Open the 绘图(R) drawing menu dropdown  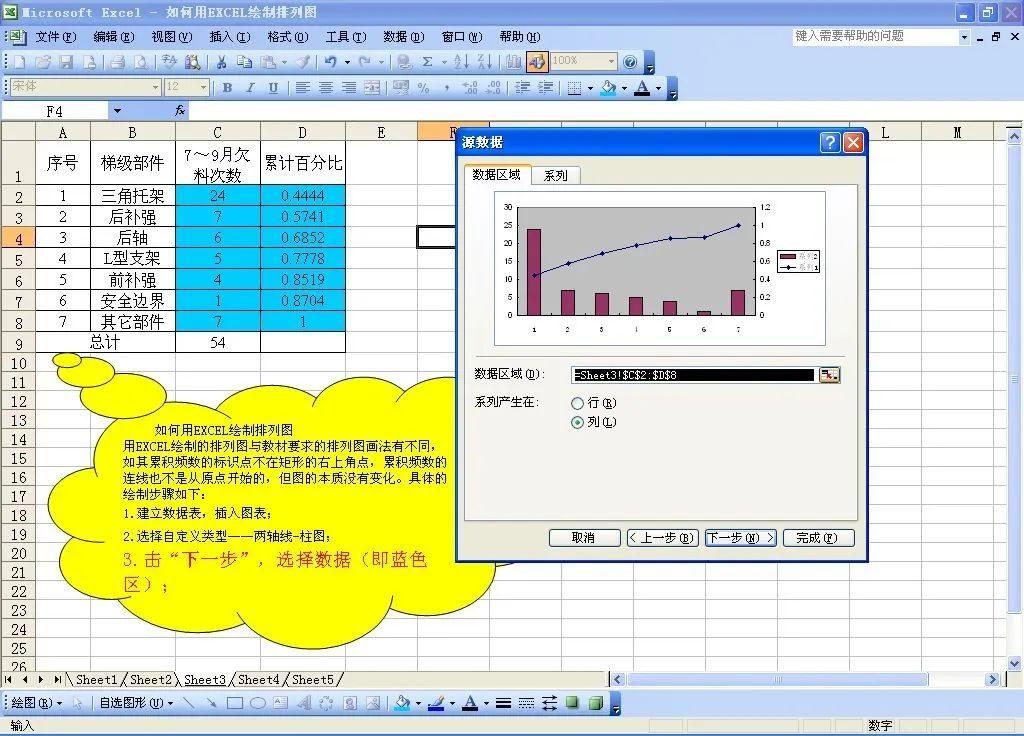[37, 703]
